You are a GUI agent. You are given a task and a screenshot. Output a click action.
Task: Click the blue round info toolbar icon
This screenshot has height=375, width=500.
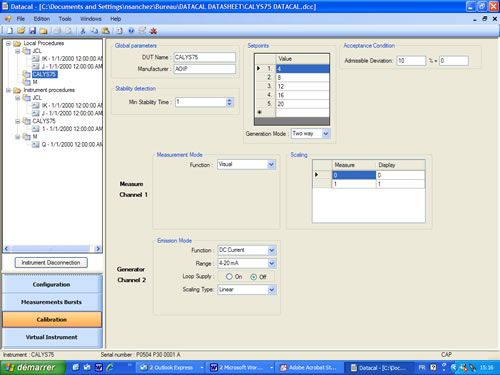tap(131, 31)
